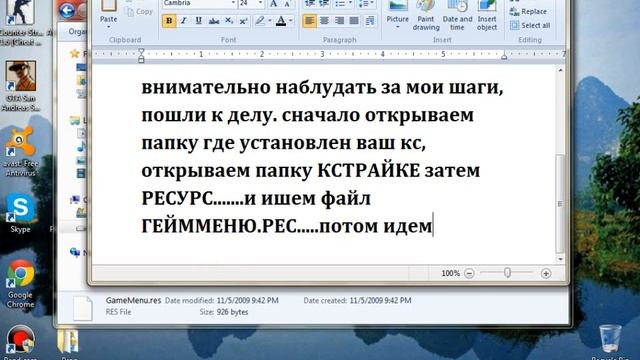Click the Skype desktop shortcut
This screenshot has width=640, height=360.
click(20, 214)
